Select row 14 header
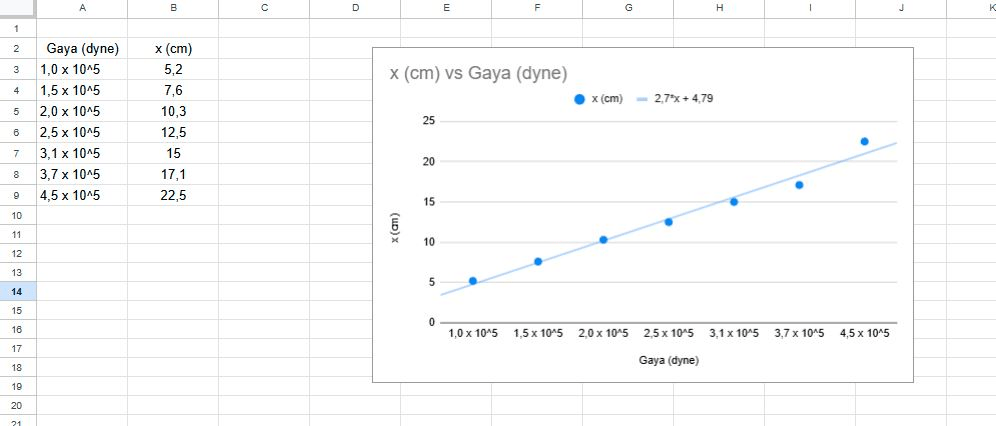The width and height of the screenshot is (996, 426). click(18, 291)
